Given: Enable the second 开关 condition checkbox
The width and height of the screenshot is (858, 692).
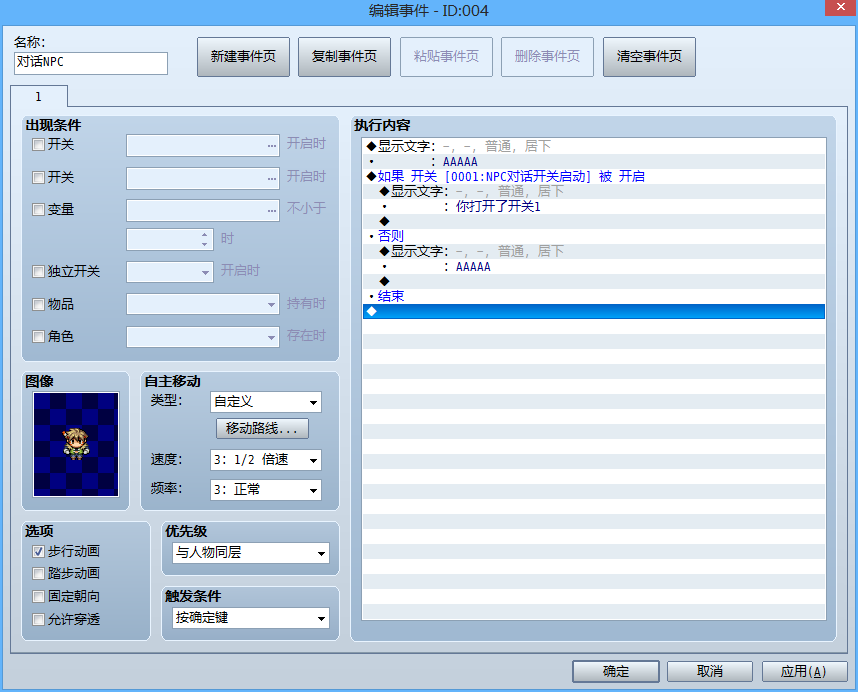Looking at the screenshot, I should click(38, 178).
